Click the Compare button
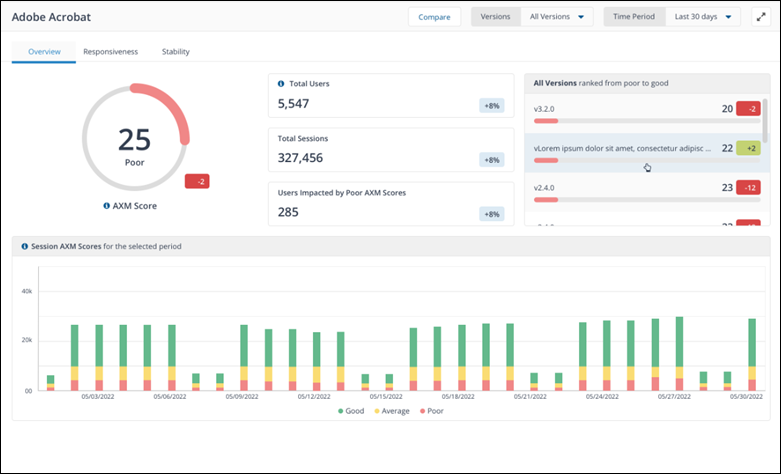 tap(434, 17)
